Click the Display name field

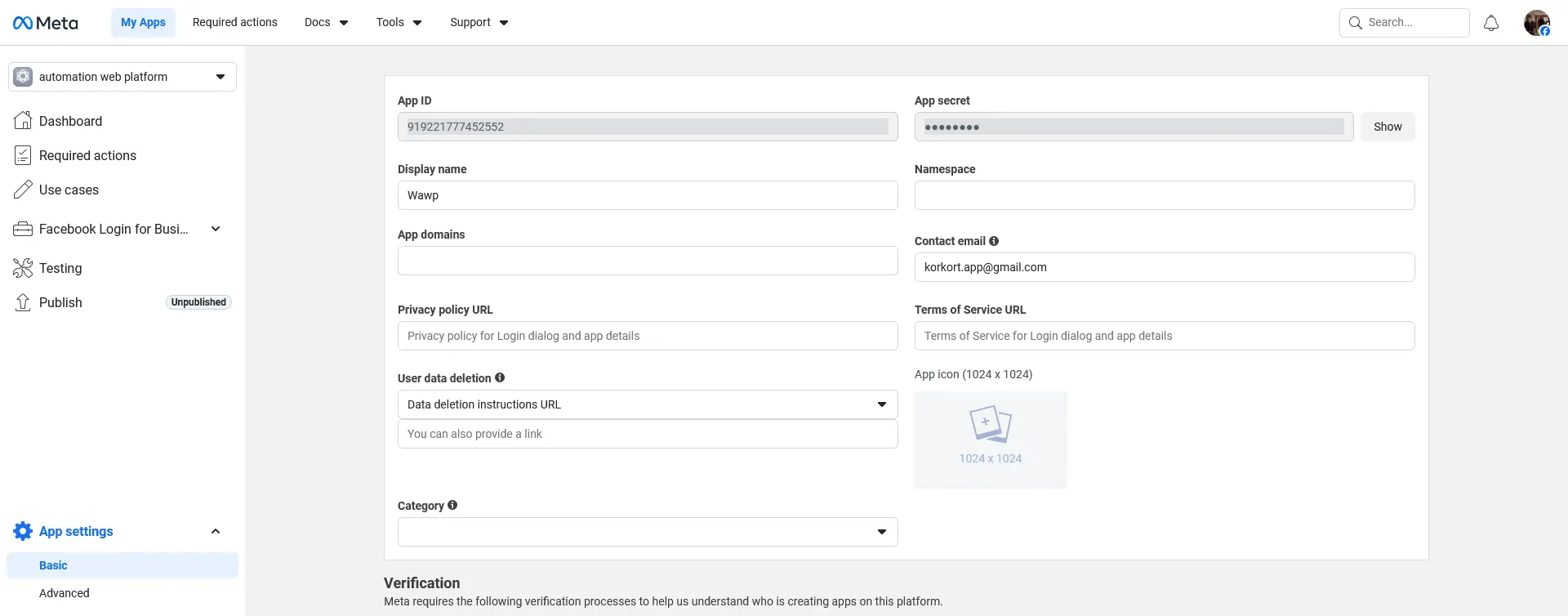(648, 195)
